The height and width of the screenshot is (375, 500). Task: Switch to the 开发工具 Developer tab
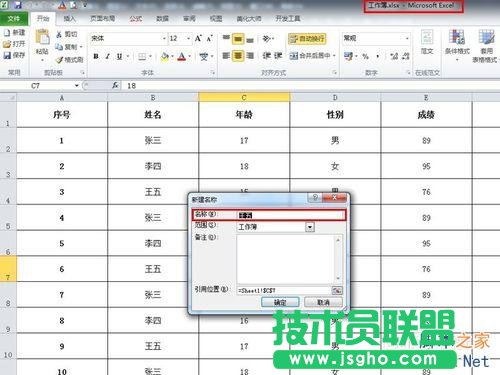click(288, 19)
